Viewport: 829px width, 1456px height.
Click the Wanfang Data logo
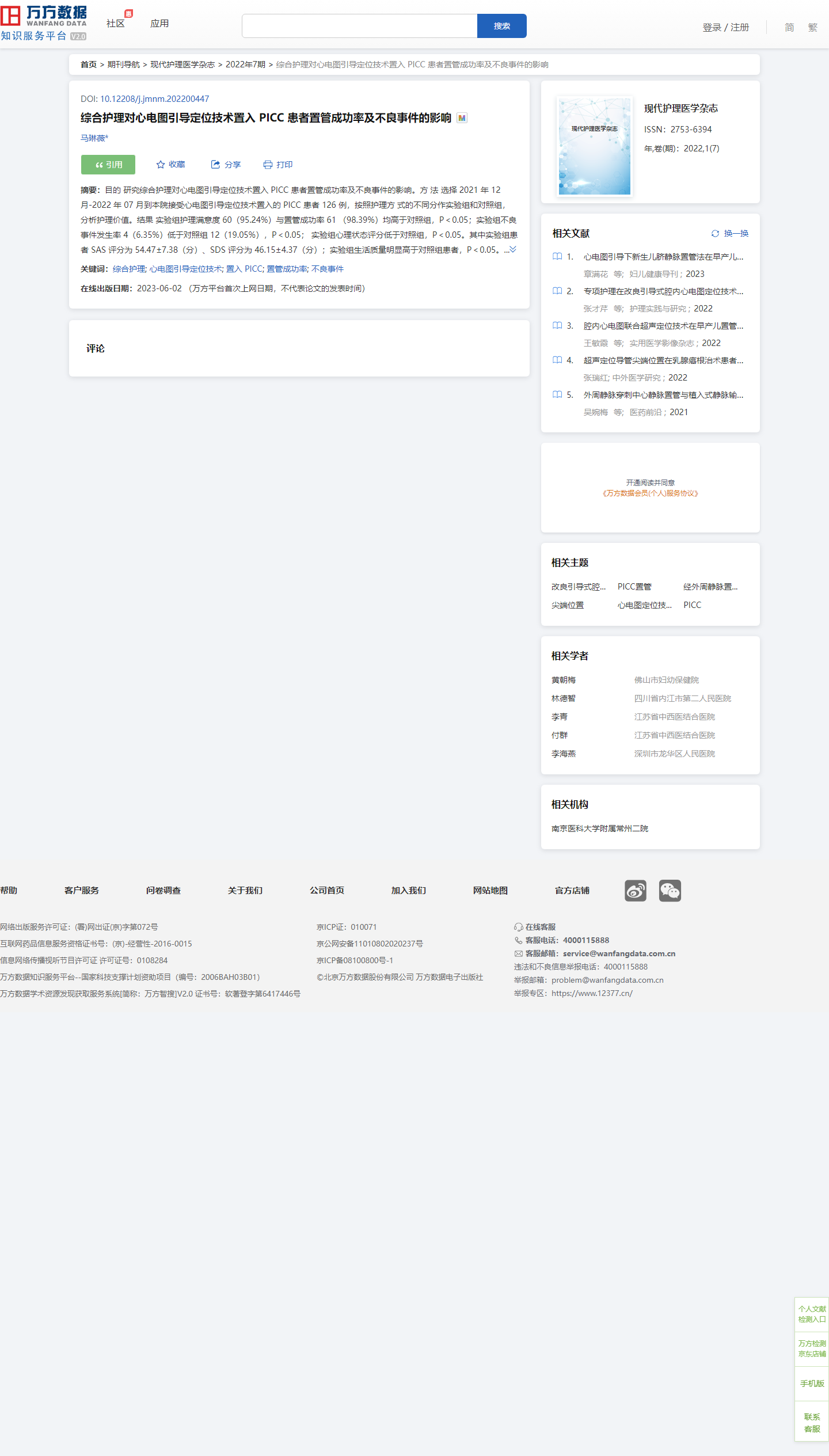[x=44, y=24]
